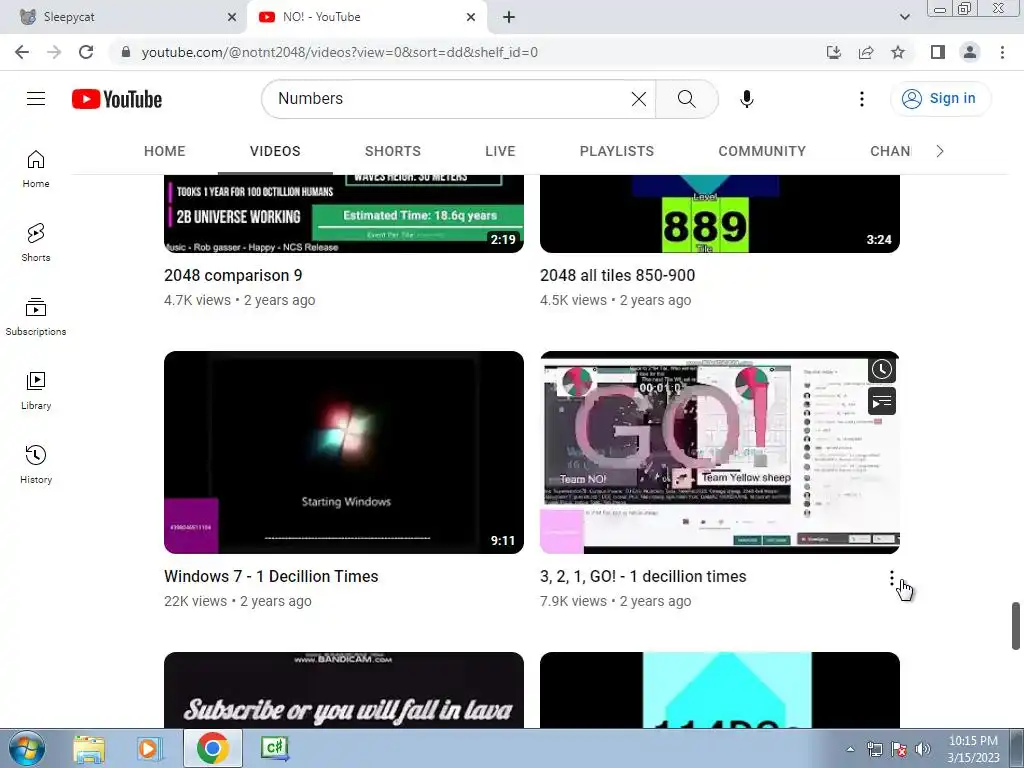The image size is (1024, 768).
Task: Open Windows Media Player from taskbar
Action: point(150,748)
